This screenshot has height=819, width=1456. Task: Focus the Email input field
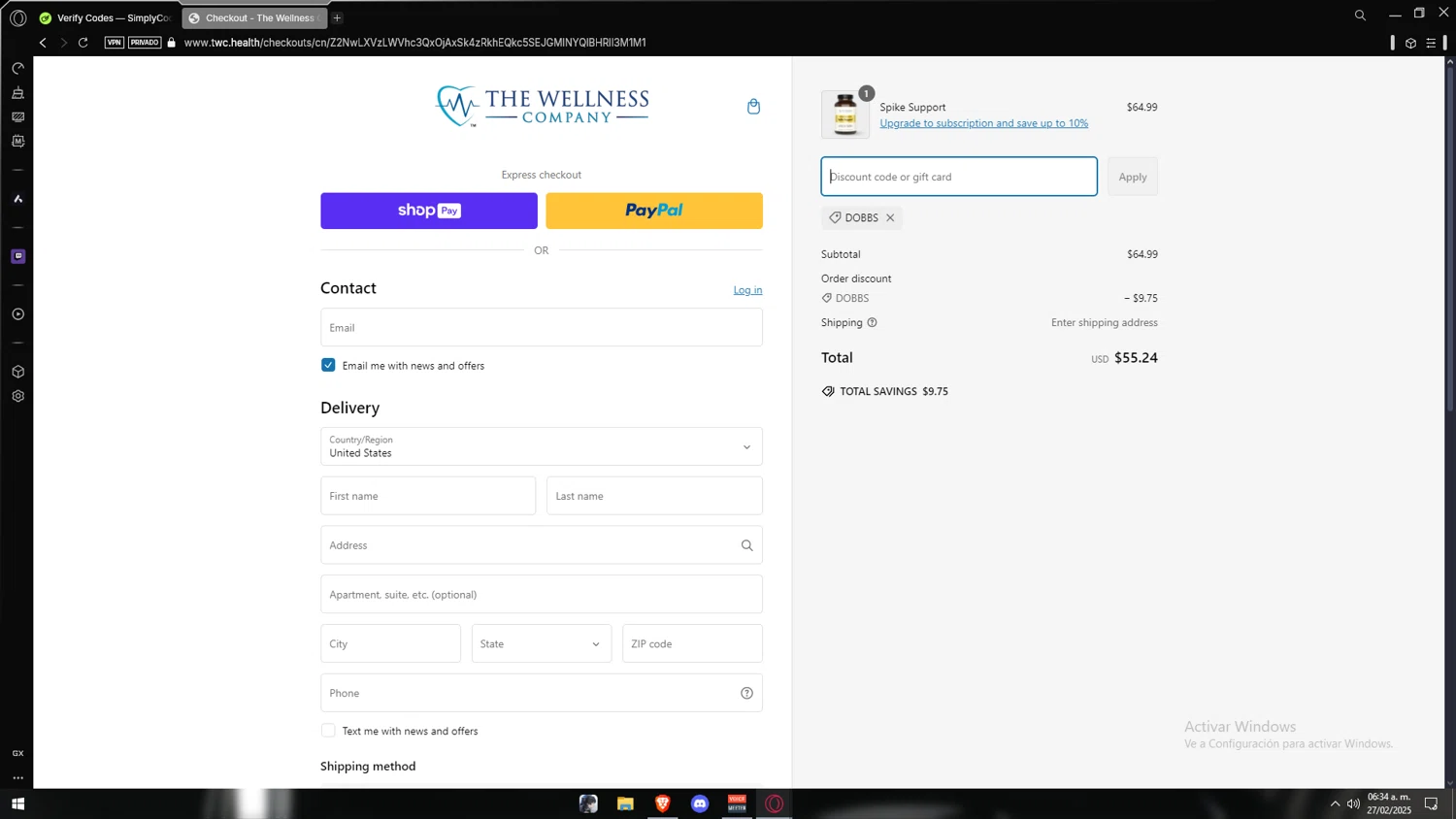click(x=542, y=327)
